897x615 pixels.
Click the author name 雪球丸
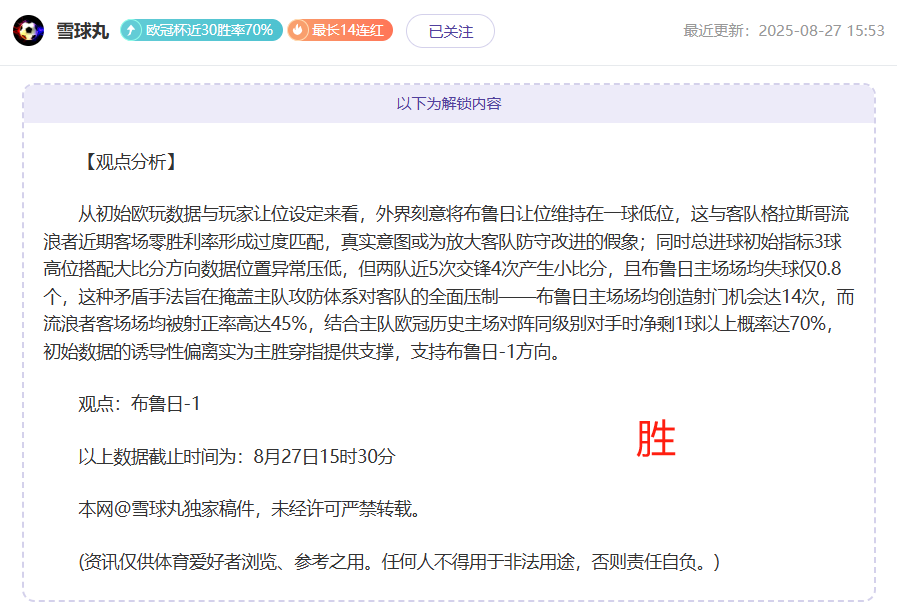(x=82, y=31)
